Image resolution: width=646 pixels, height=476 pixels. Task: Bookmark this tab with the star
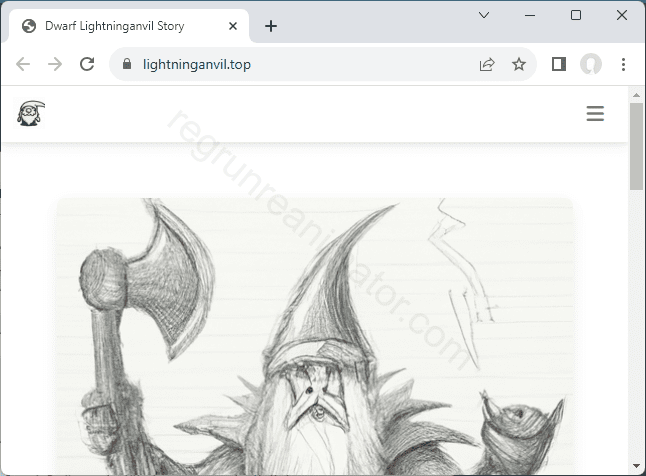point(519,64)
